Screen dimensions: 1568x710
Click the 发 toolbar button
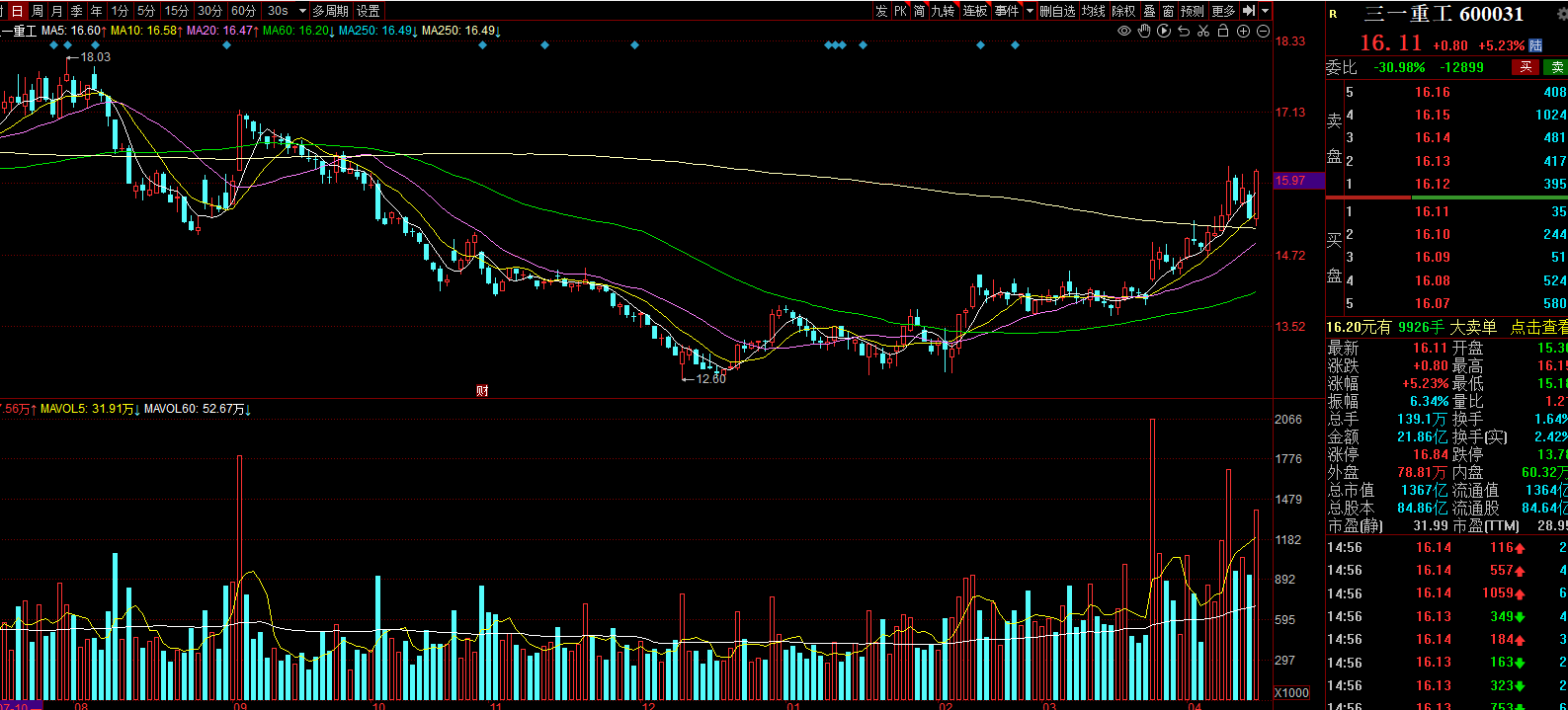[x=881, y=11]
